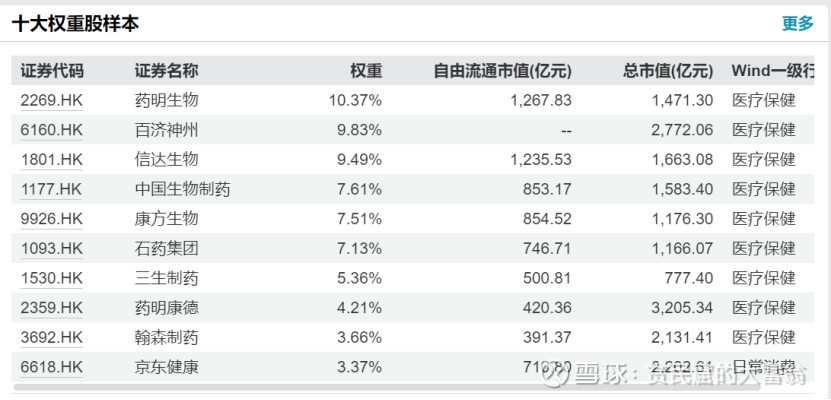Sort by 证券名称 column header
This screenshot has height=400, width=831.
click(167, 71)
